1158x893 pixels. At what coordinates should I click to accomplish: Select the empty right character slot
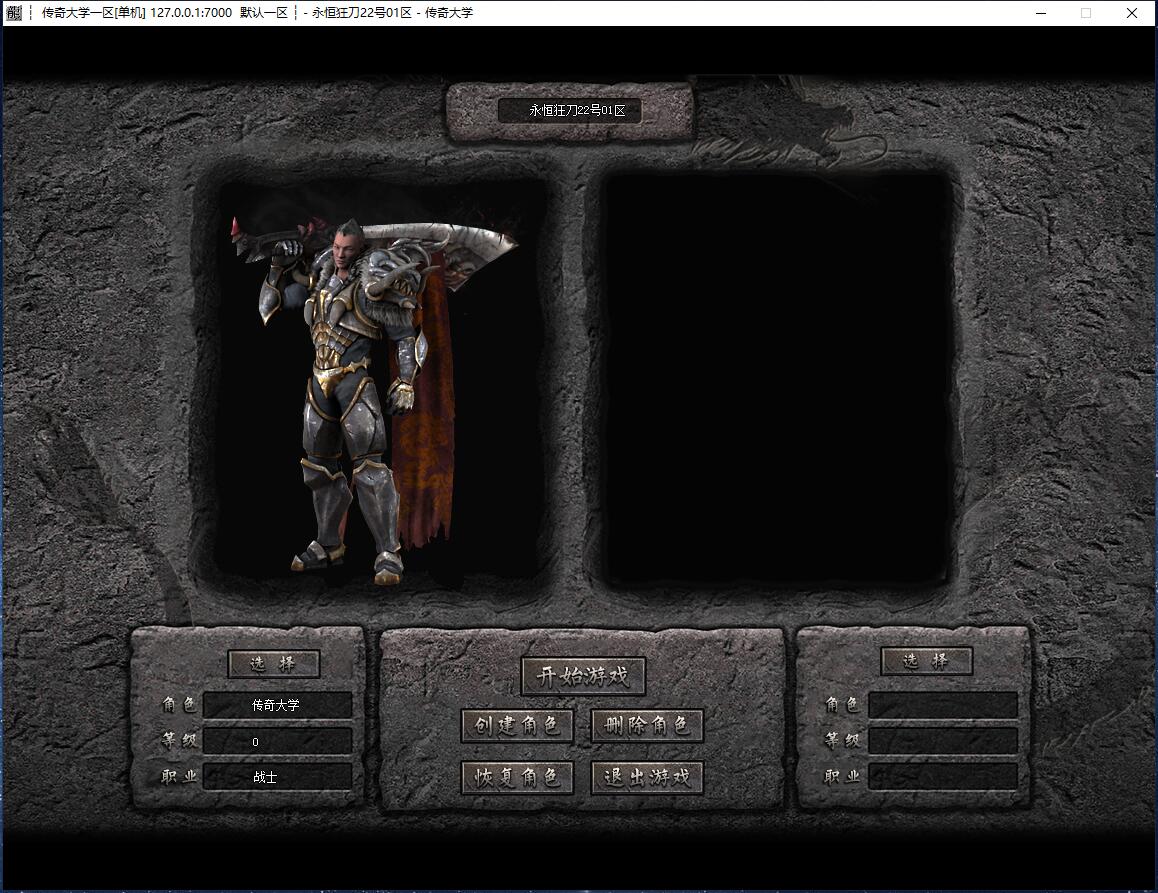tap(778, 378)
